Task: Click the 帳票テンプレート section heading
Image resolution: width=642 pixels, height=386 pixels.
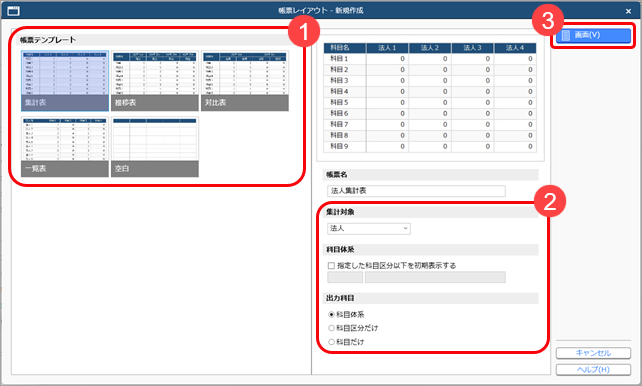Action: 48,40
